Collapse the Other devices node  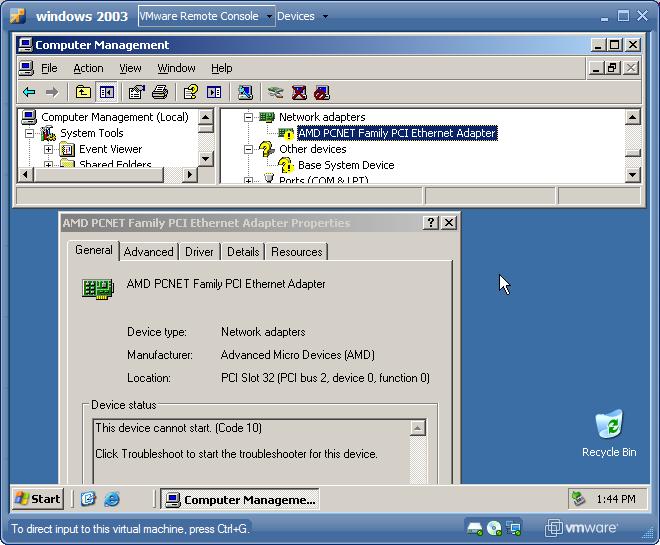248,149
